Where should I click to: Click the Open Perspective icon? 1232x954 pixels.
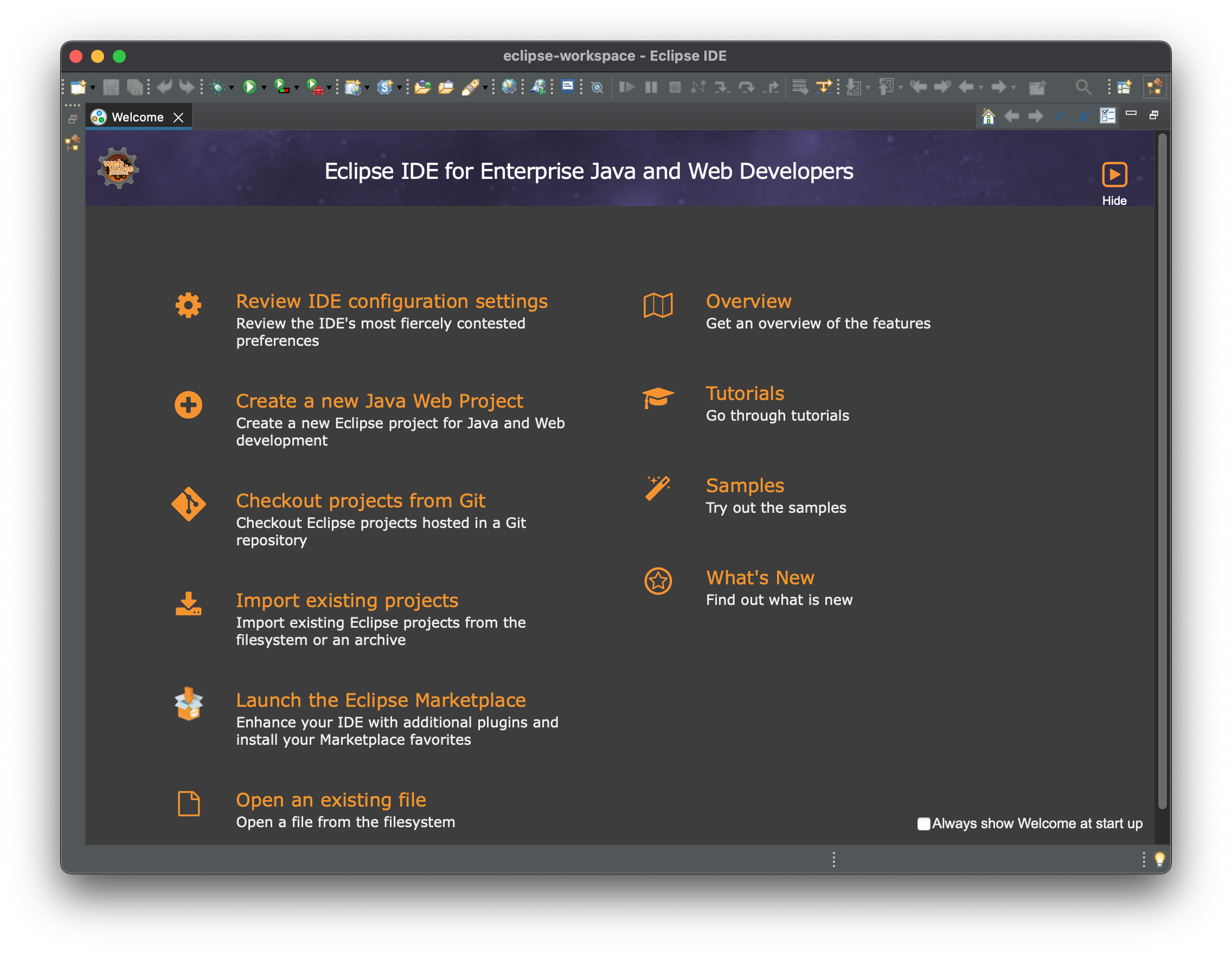click(x=1124, y=87)
